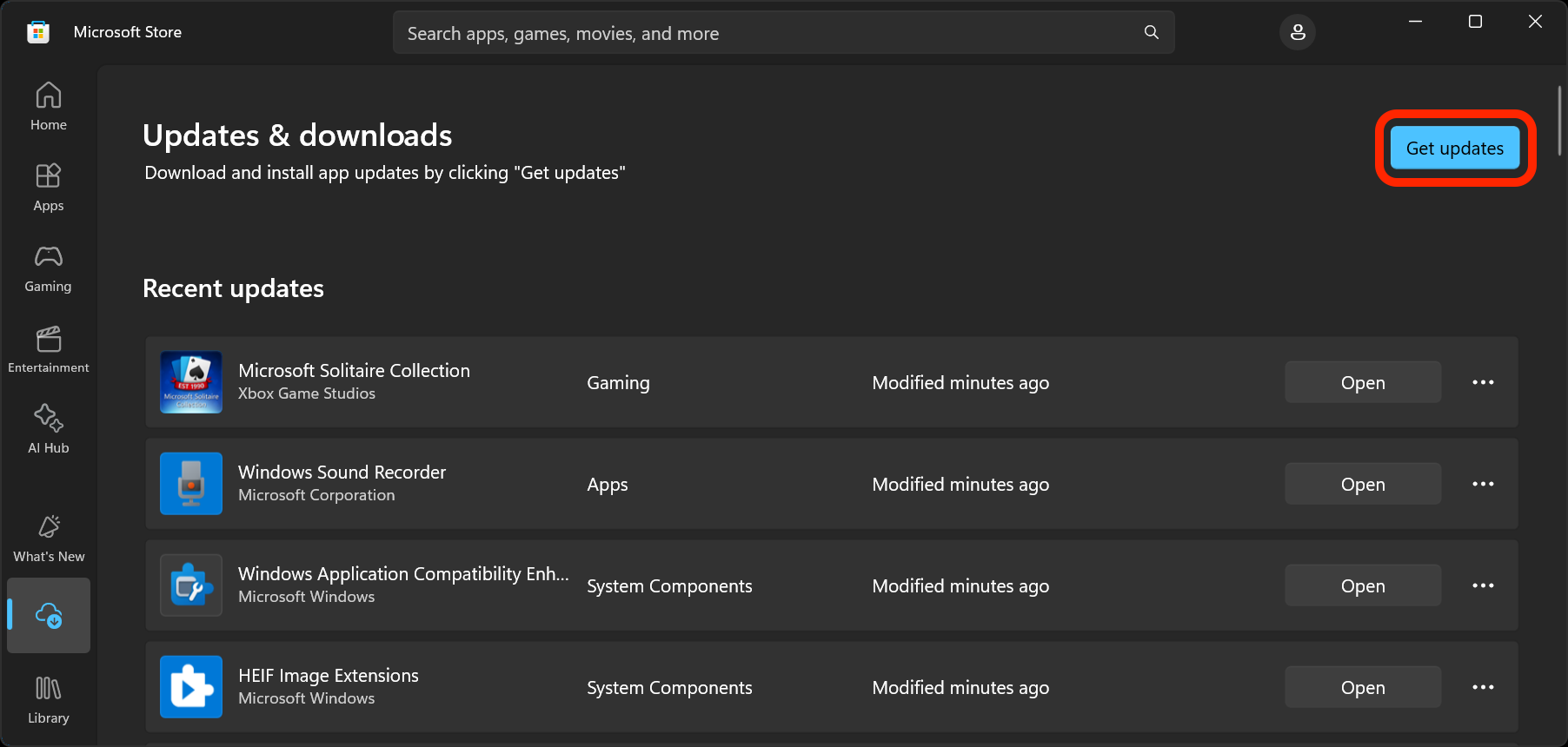Open more options for Microsoft Solitaire Collection
This screenshot has height=747, width=1568.
point(1483,382)
